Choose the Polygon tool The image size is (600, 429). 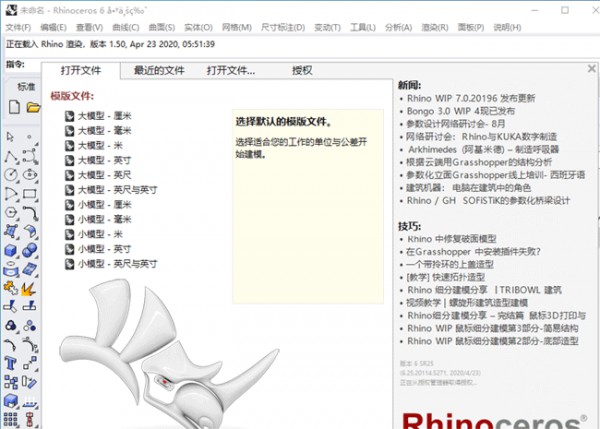pos(11,212)
